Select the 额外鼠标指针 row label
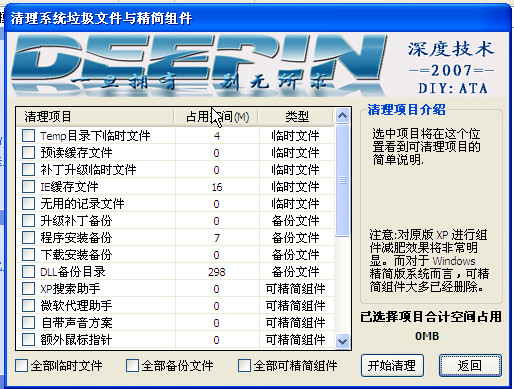514x389 pixels. tap(76, 340)
